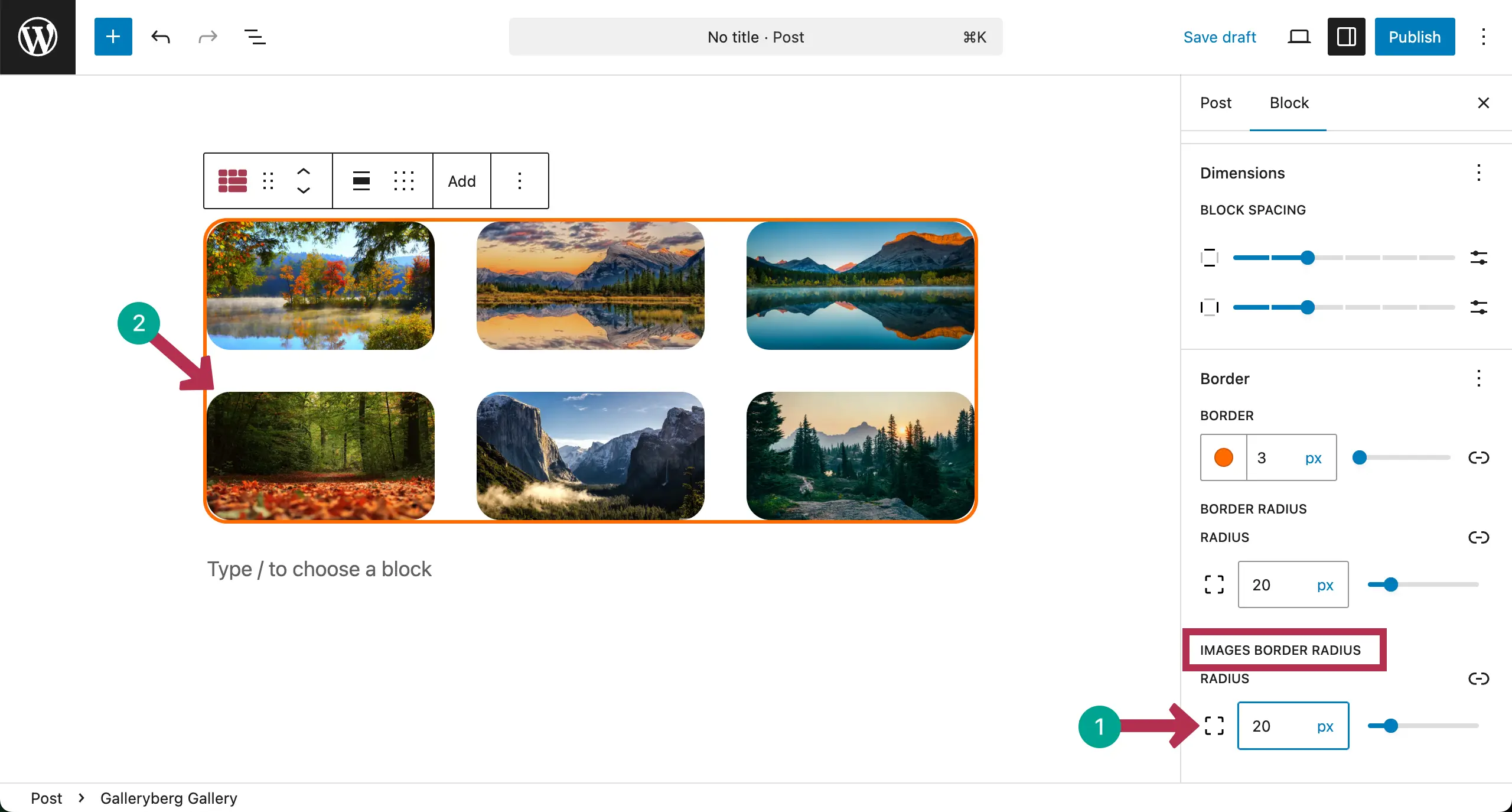Viewport: 1512px width, 812px height.
Task: Open the px unit dropdown for images radius
Action: [x=1325, y=726]
